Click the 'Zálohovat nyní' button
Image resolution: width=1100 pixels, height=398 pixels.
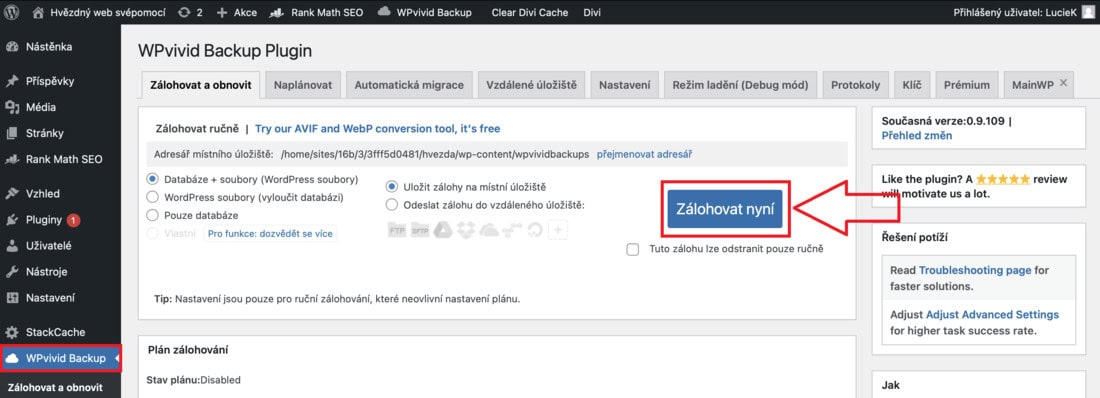click(x=725, y=209)
